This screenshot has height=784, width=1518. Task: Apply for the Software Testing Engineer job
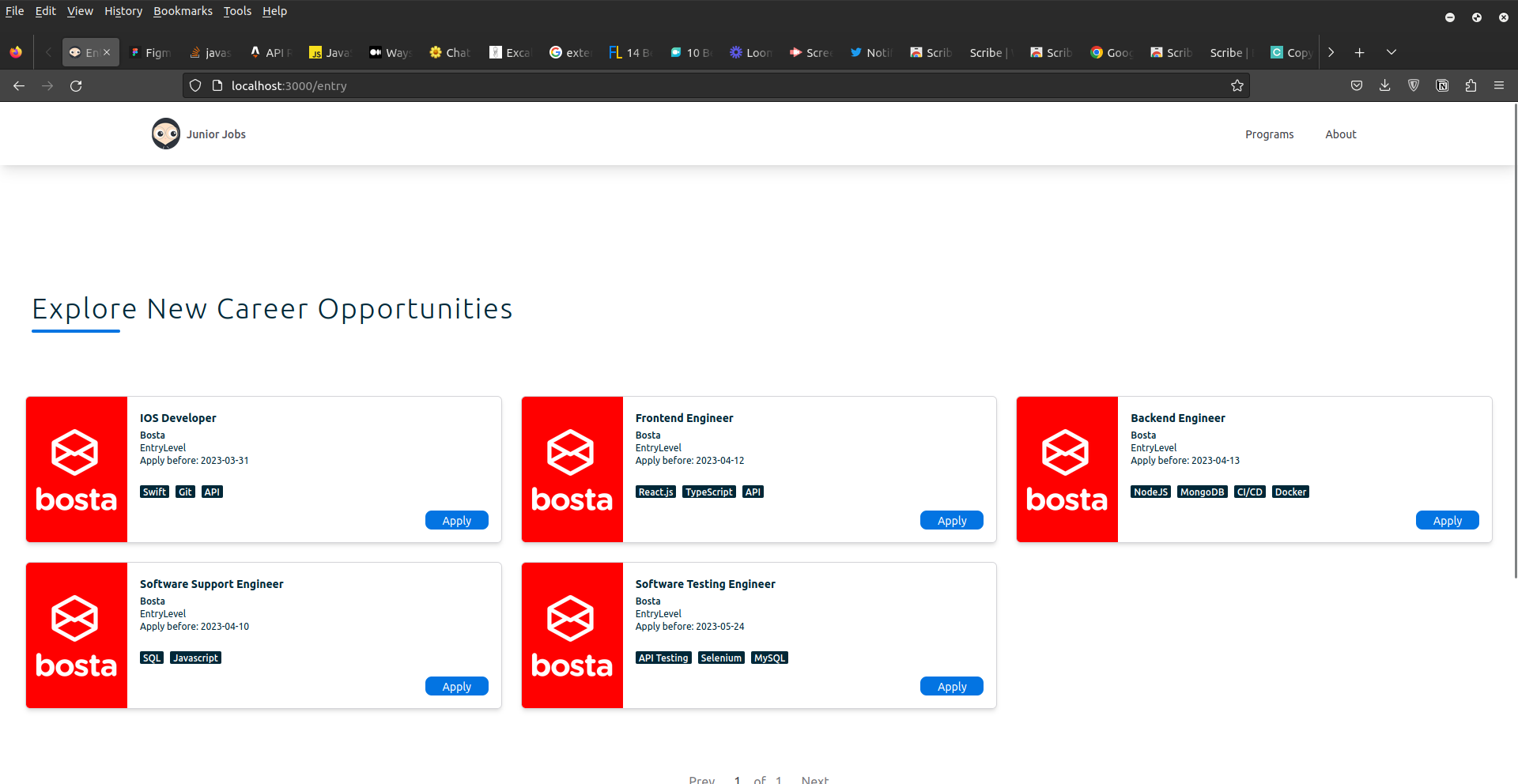(952, 686)
